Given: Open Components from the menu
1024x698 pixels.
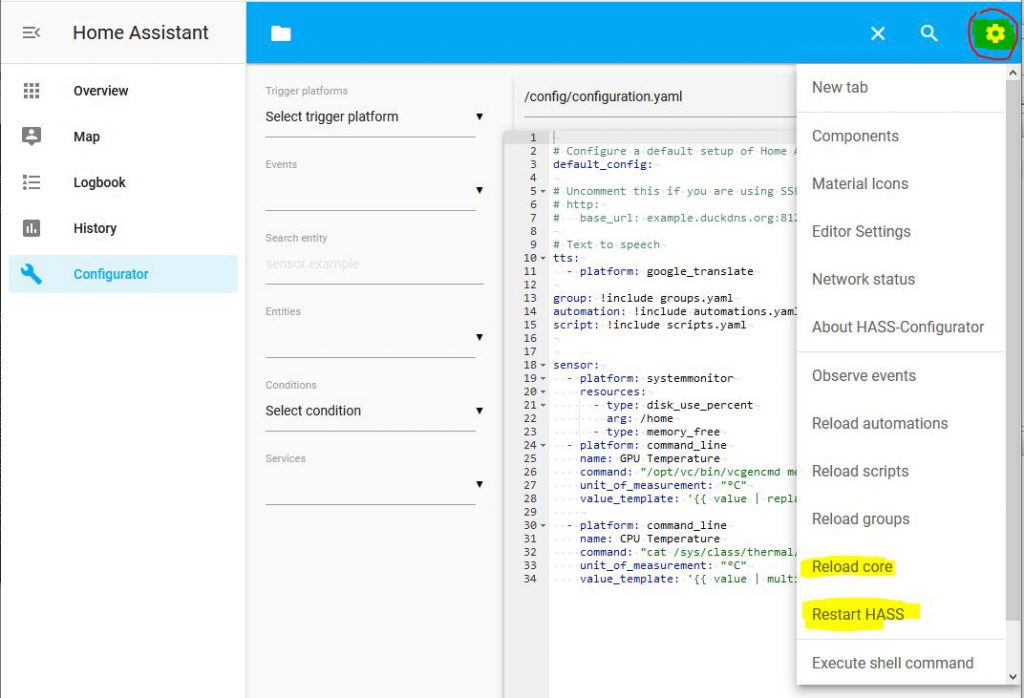Looking at the screenshot, I should pyautogui.click(x=901, y=136).
